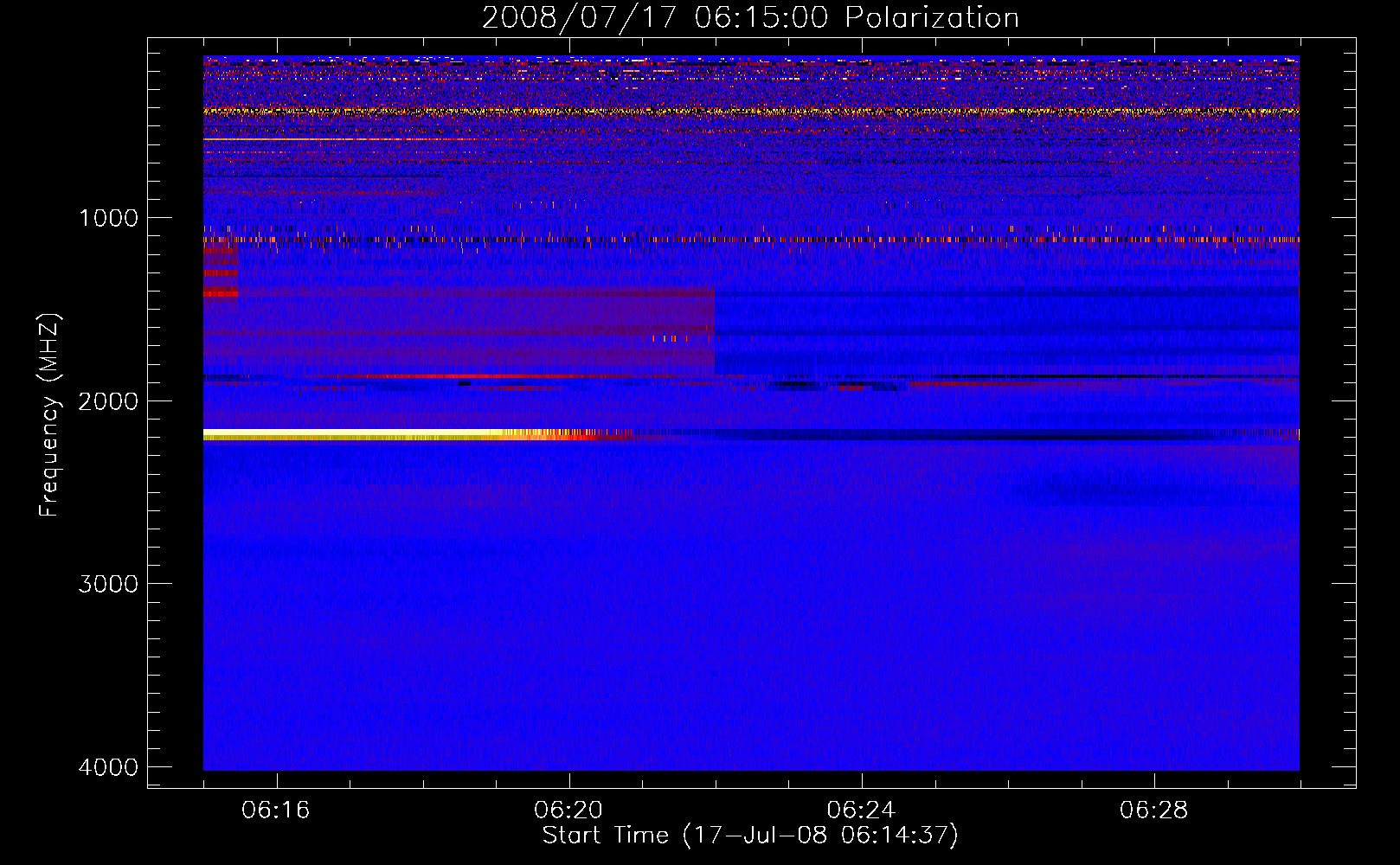Click the 06:16 time tick label
The image size is (1400, 865).
coord(276,811)
